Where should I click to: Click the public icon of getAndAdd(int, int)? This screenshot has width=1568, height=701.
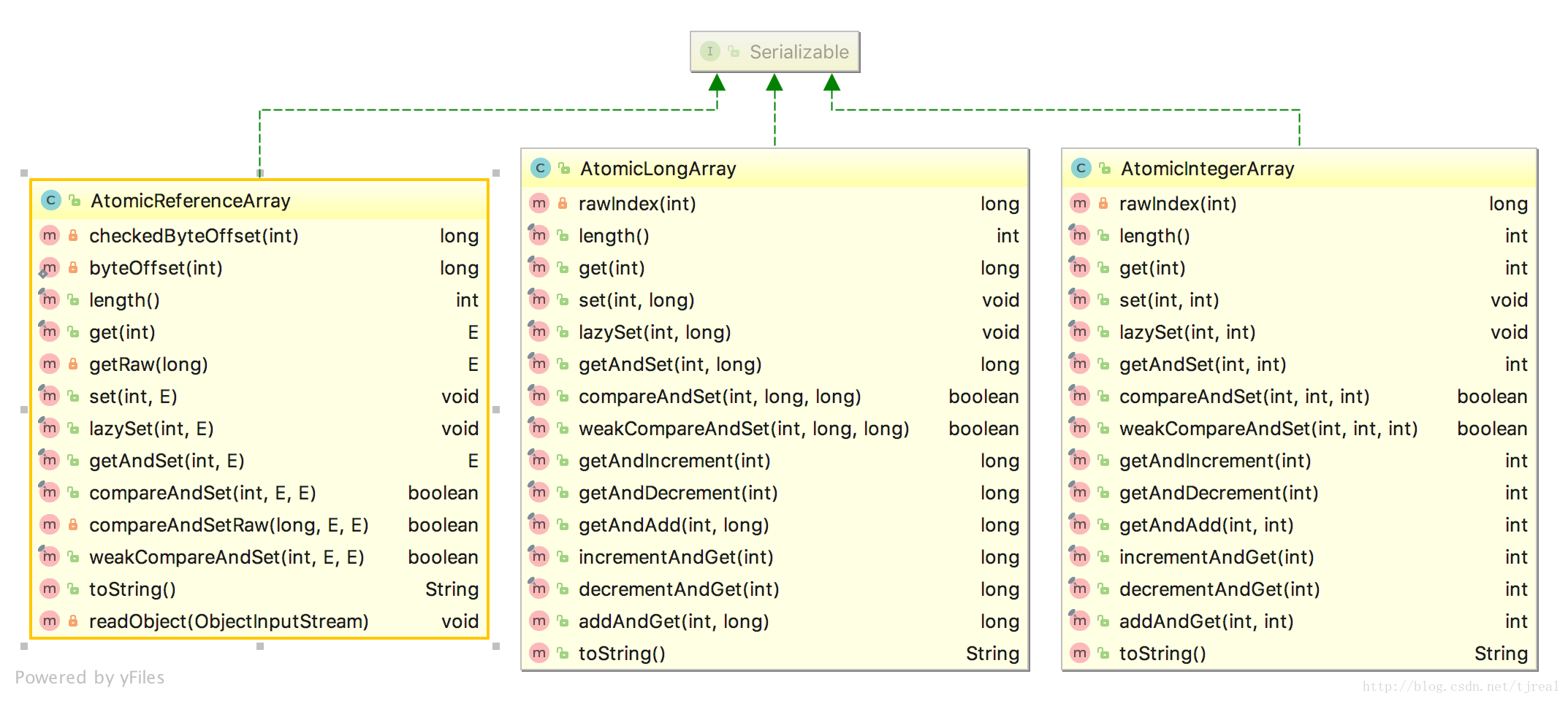pos(1103,525)
